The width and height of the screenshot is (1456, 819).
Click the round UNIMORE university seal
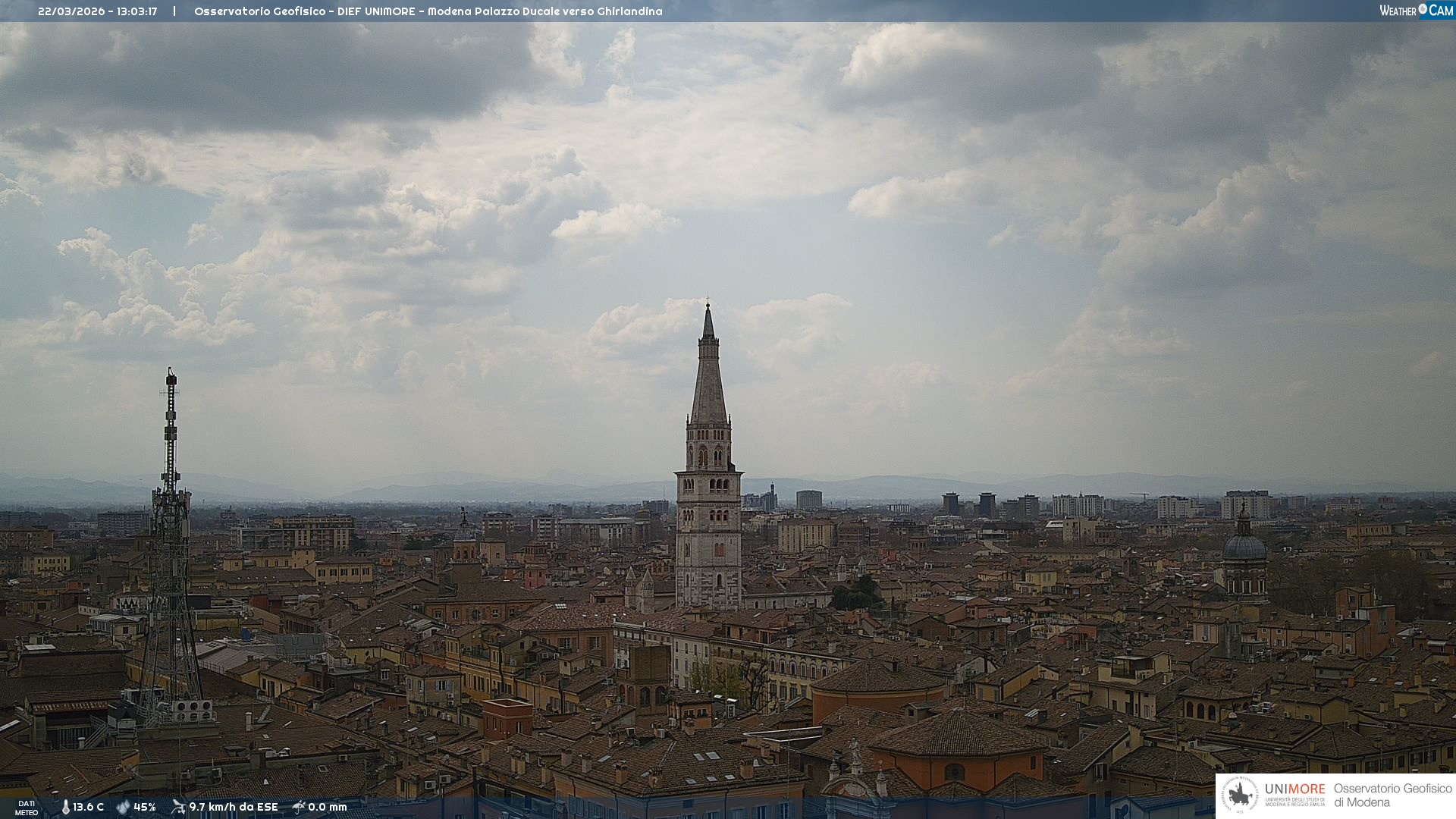[1240, 795]
